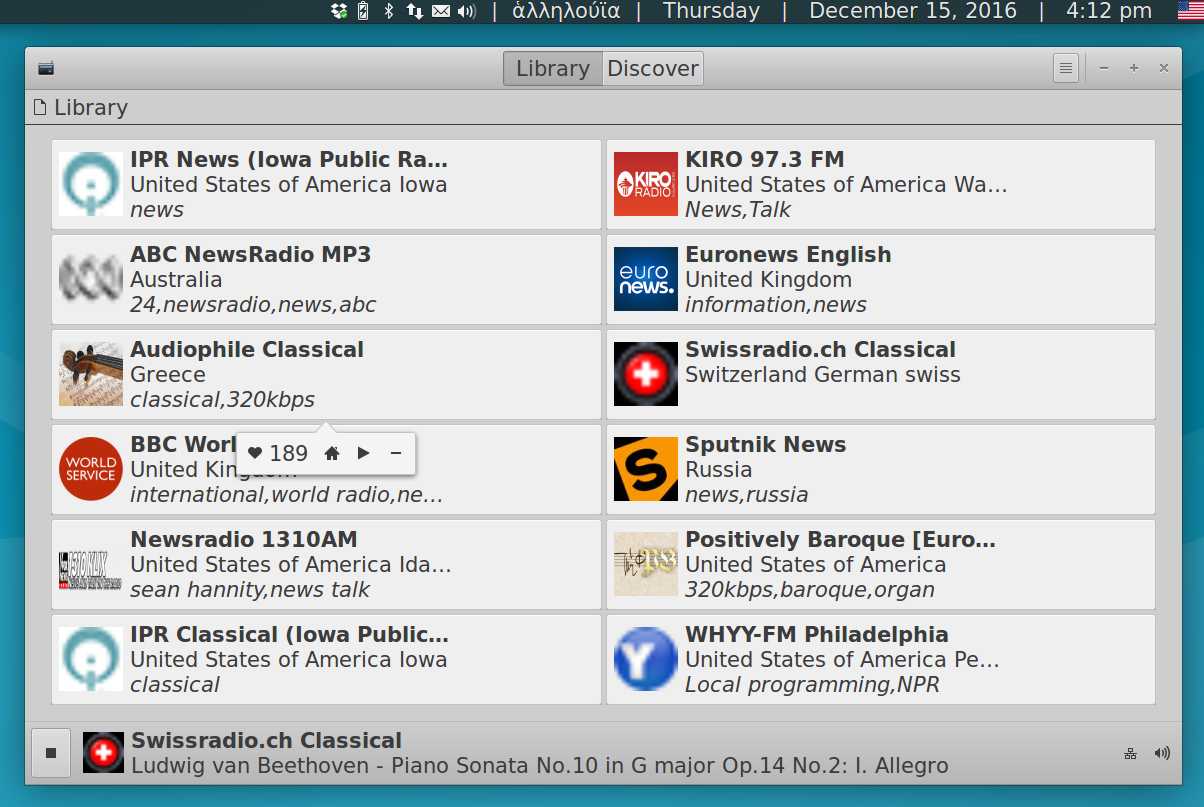Open the system sound indicator in top panel
The width and height of the screenshot is (1204, 807).
pos(467,11)
